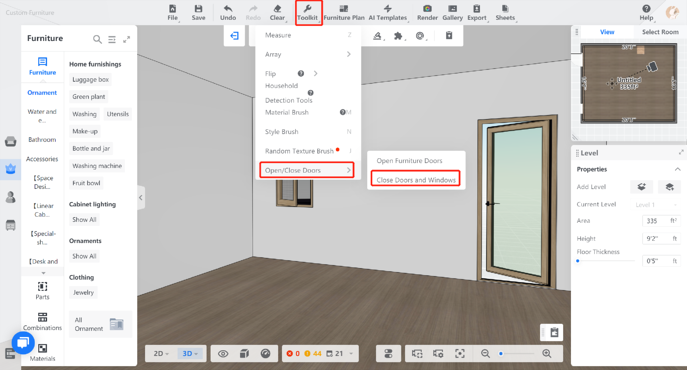Open the Render tool in top toolbar
This screenshot has height=370, width=687.
[427, 13]
